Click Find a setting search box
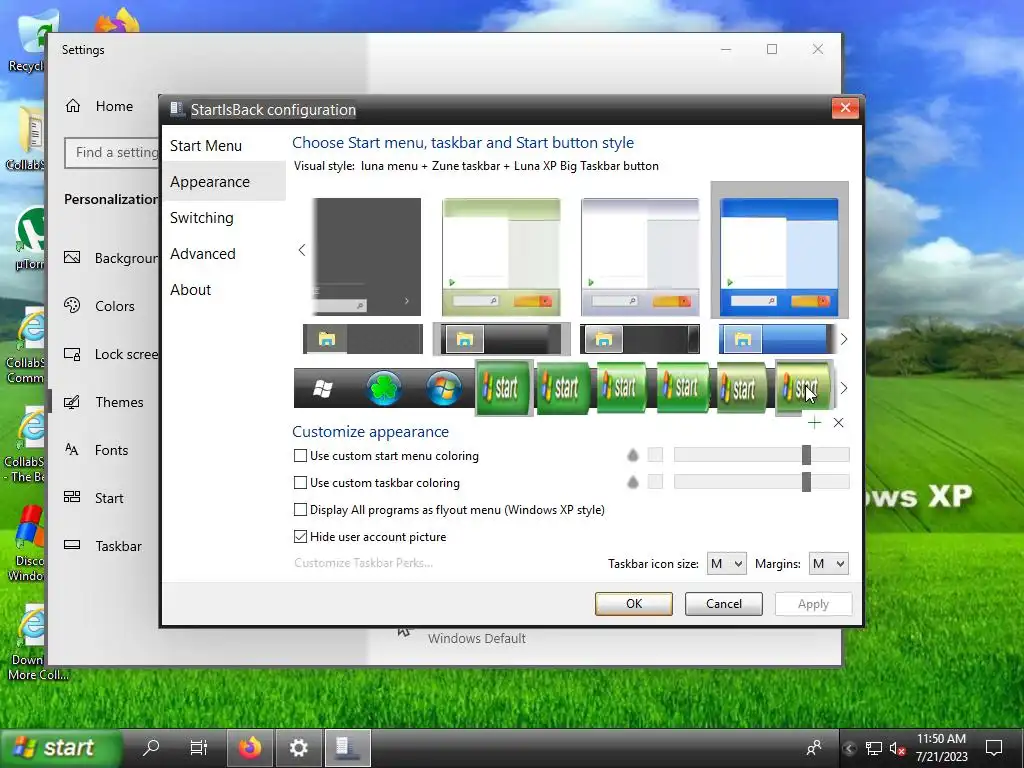This screenshot has width=1024, height=768. [x=112, y=152]
